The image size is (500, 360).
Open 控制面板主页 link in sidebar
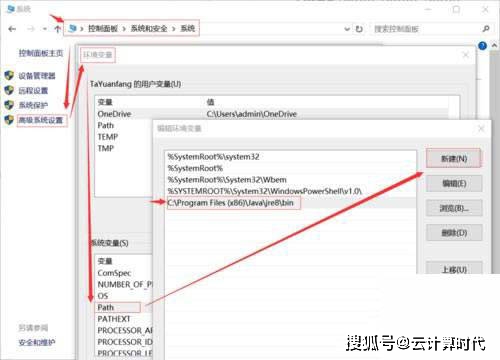pos(41,53)
